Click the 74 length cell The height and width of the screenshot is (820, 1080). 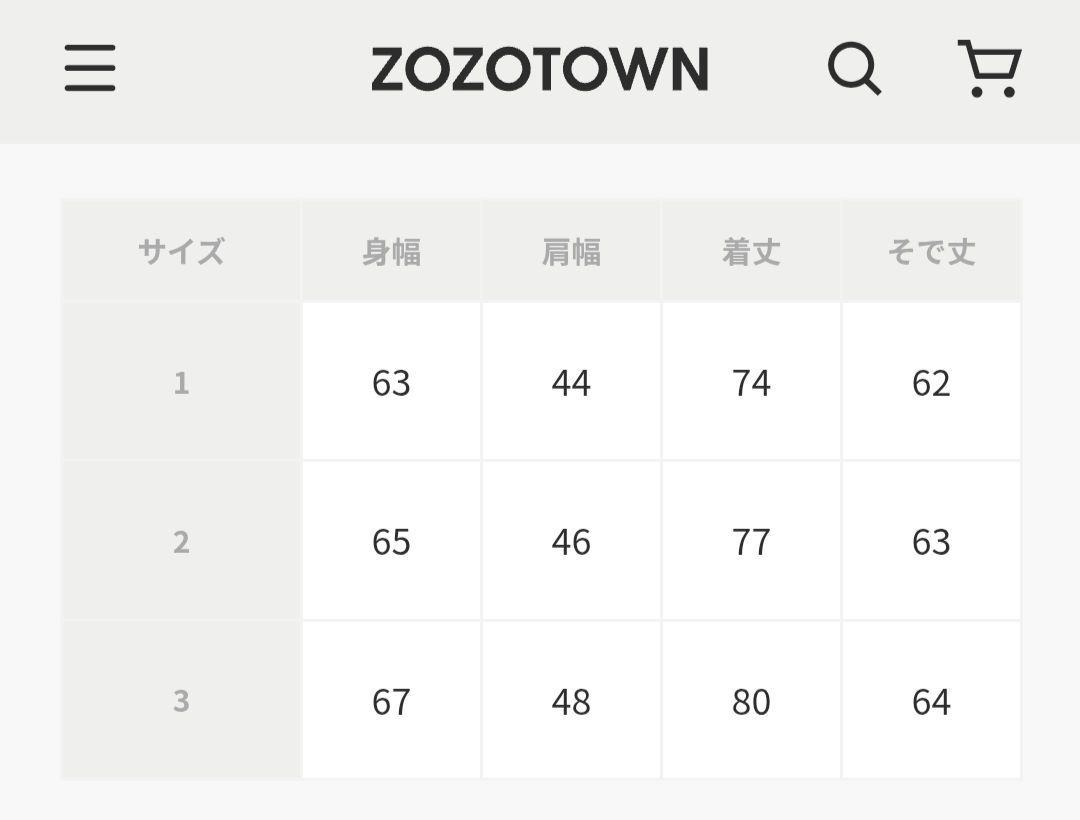(x=751, y=381)
